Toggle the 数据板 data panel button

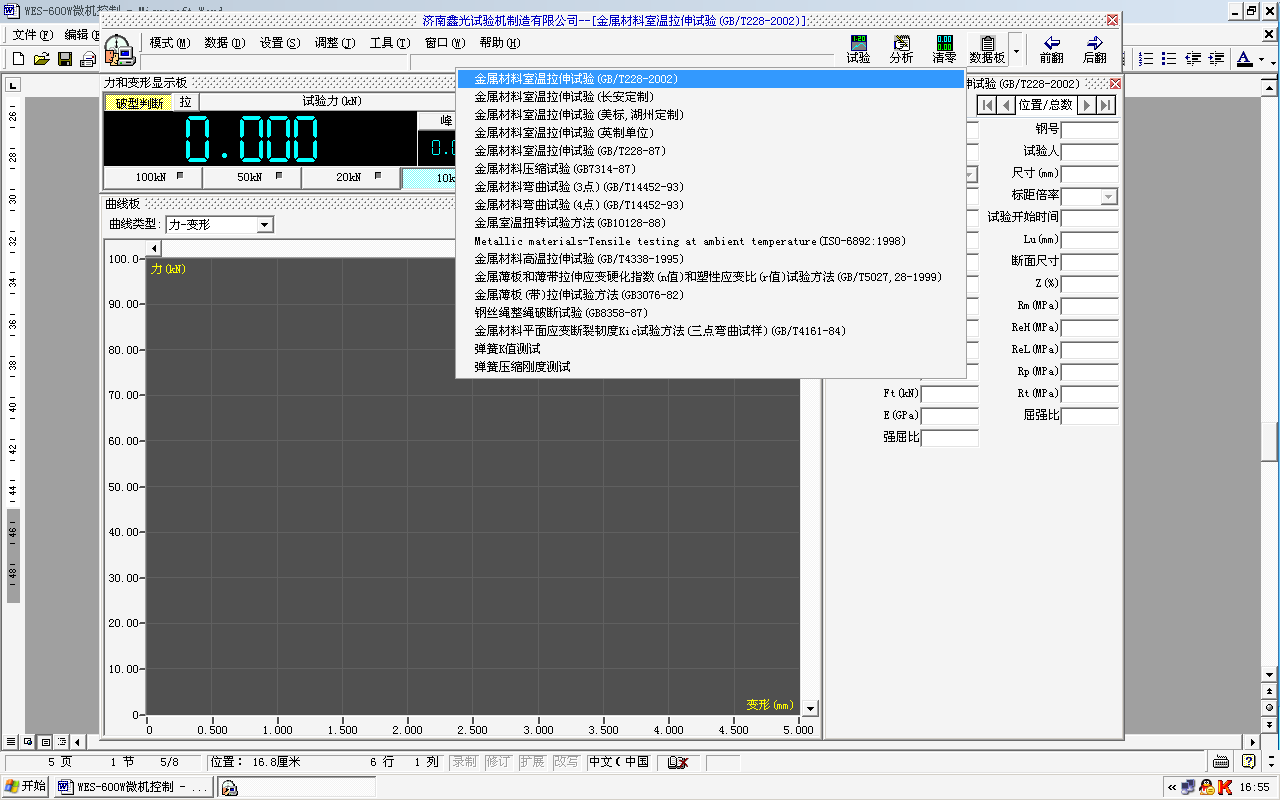tap(987, 48)
